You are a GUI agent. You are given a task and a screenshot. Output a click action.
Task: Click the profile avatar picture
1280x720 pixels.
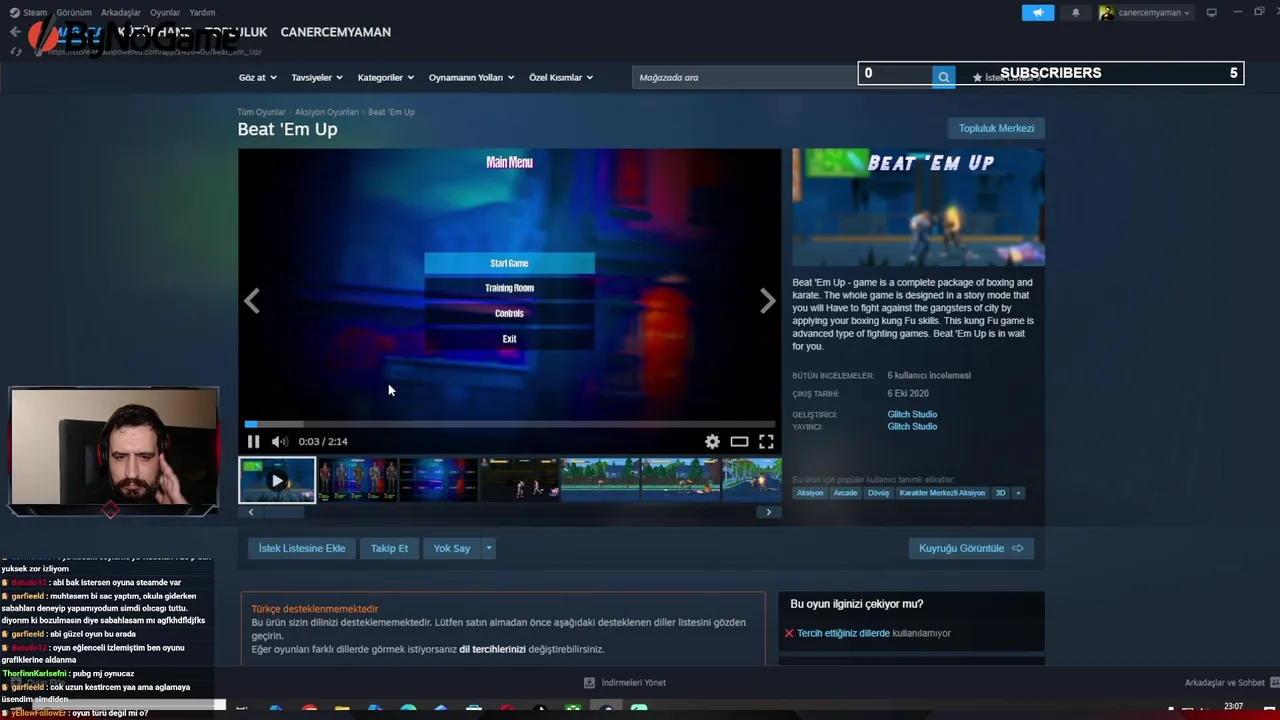point(1106,13)
